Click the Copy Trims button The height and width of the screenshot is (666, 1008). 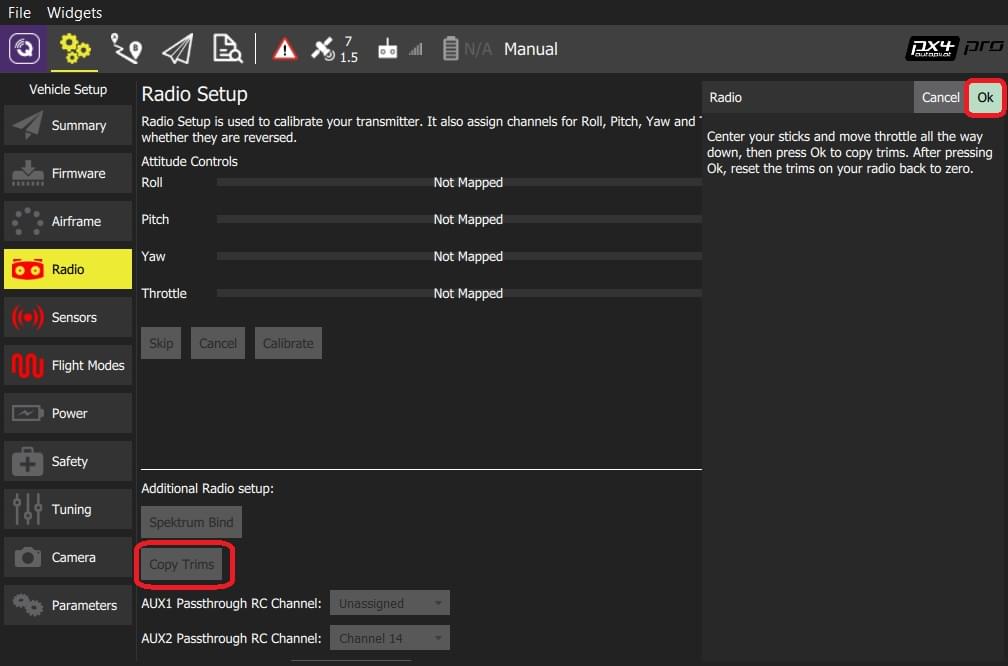182,565
